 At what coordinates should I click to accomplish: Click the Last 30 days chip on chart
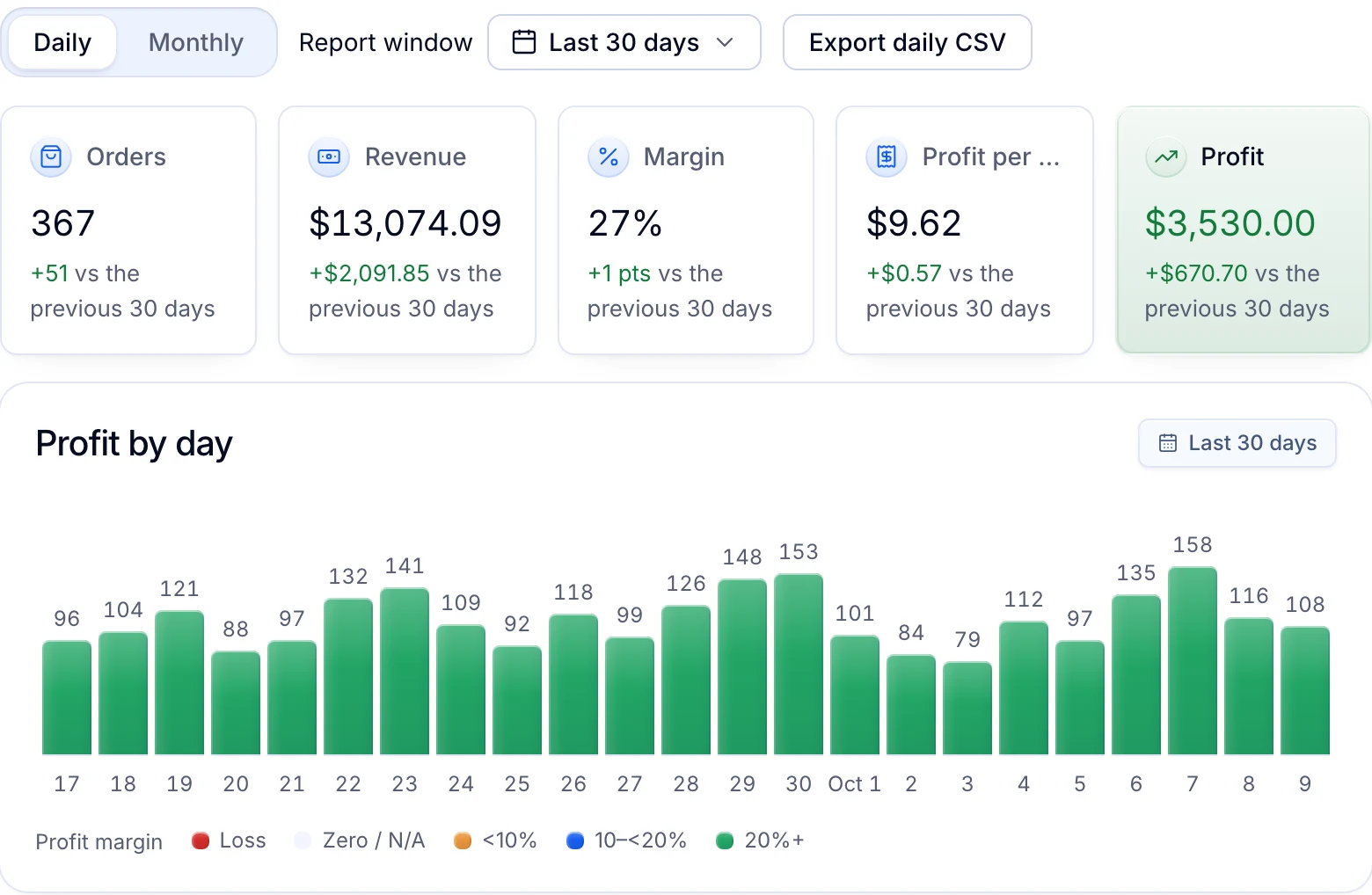click(1237, 443)
